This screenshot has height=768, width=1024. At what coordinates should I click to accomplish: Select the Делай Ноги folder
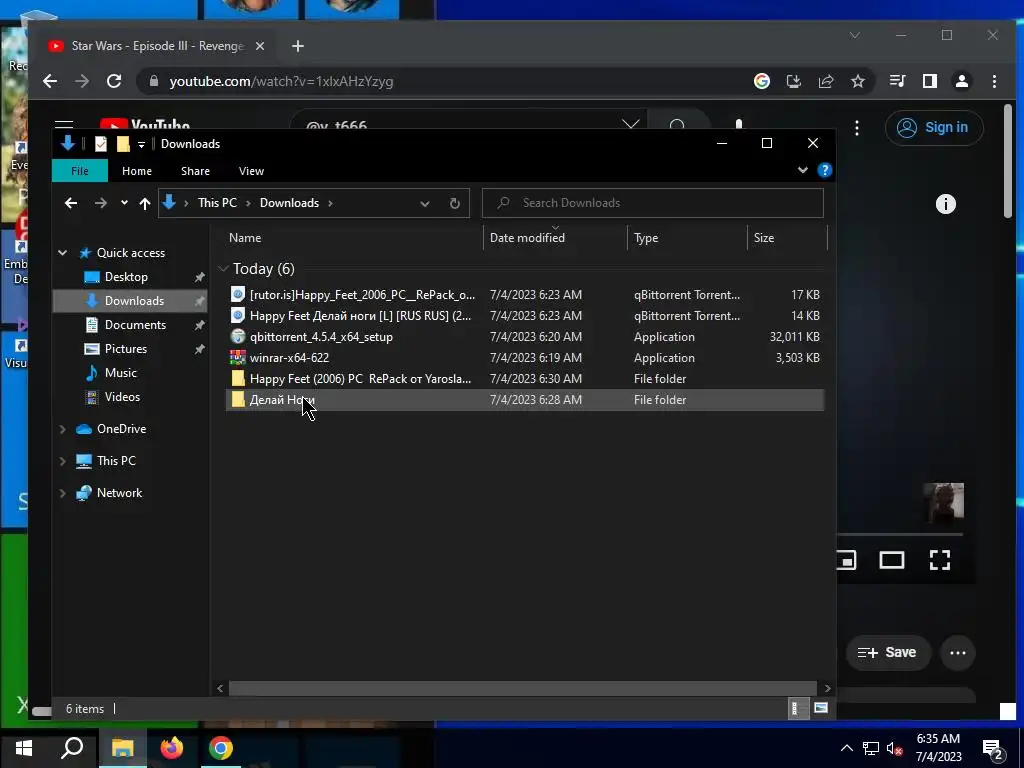[524, 399]
